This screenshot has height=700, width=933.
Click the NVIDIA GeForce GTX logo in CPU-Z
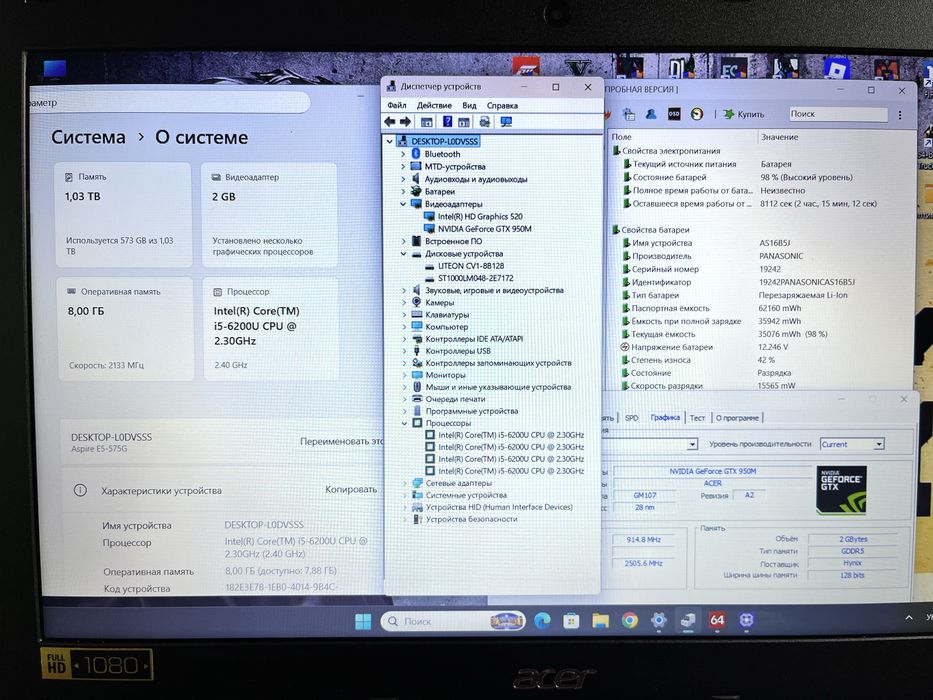pos(841,490)
